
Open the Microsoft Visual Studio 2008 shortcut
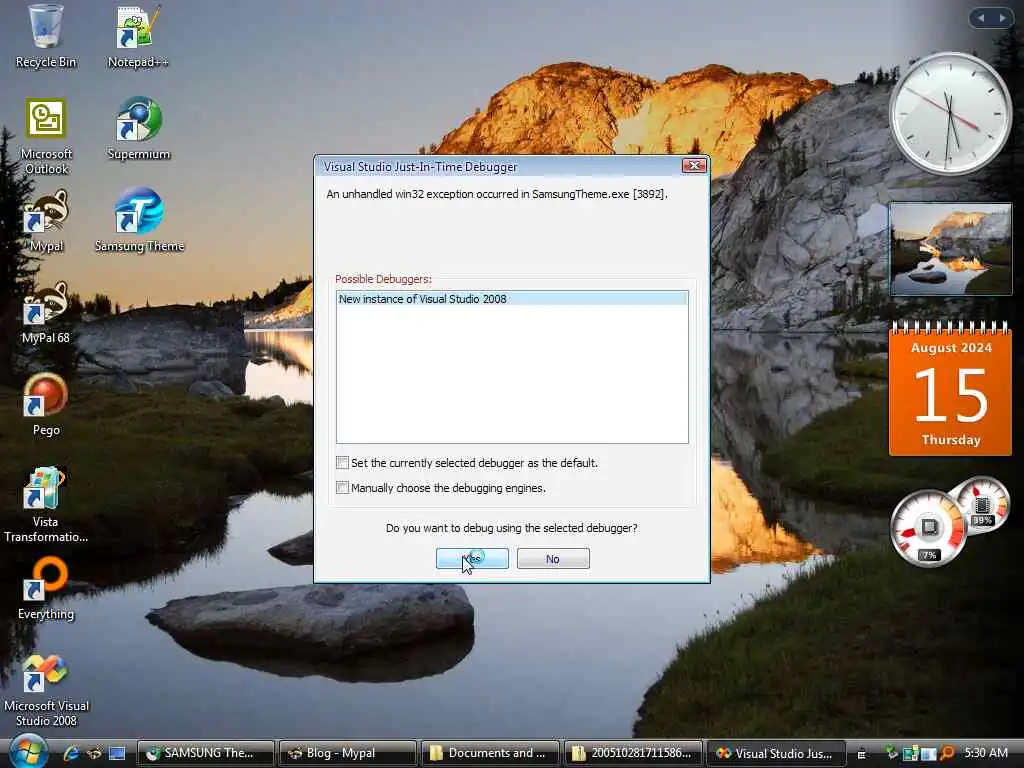tap(46, 690)
